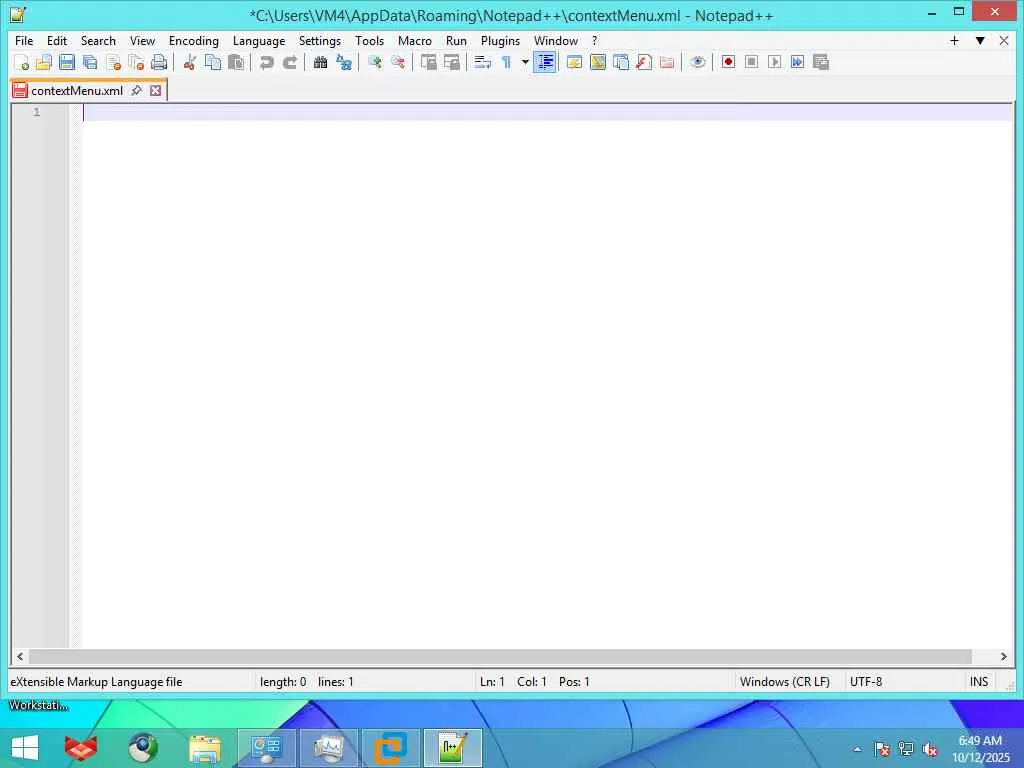Image resolution: width=1024 pixels, height=768 pixels.
Task: Select the contextMenu.xml tab
Action: point(76,91)
